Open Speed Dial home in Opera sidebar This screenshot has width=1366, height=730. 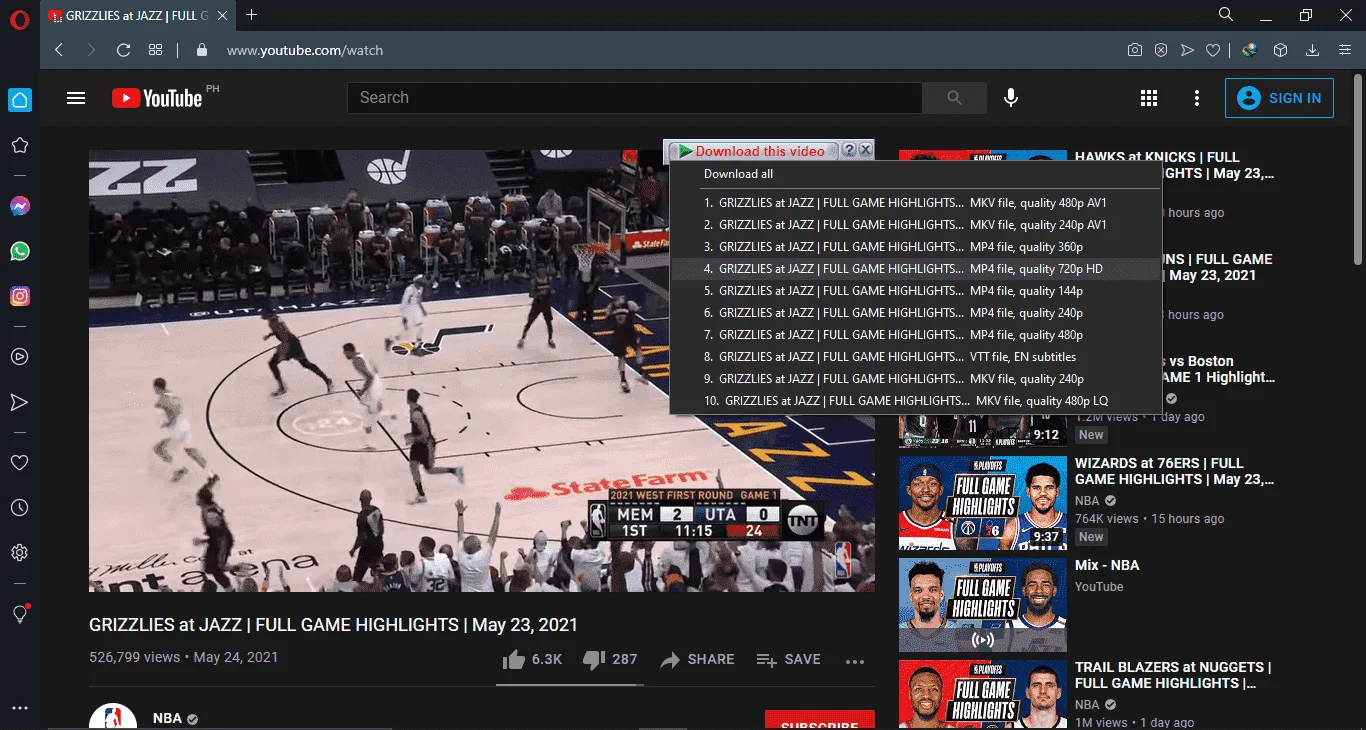(x=19, y=99)
